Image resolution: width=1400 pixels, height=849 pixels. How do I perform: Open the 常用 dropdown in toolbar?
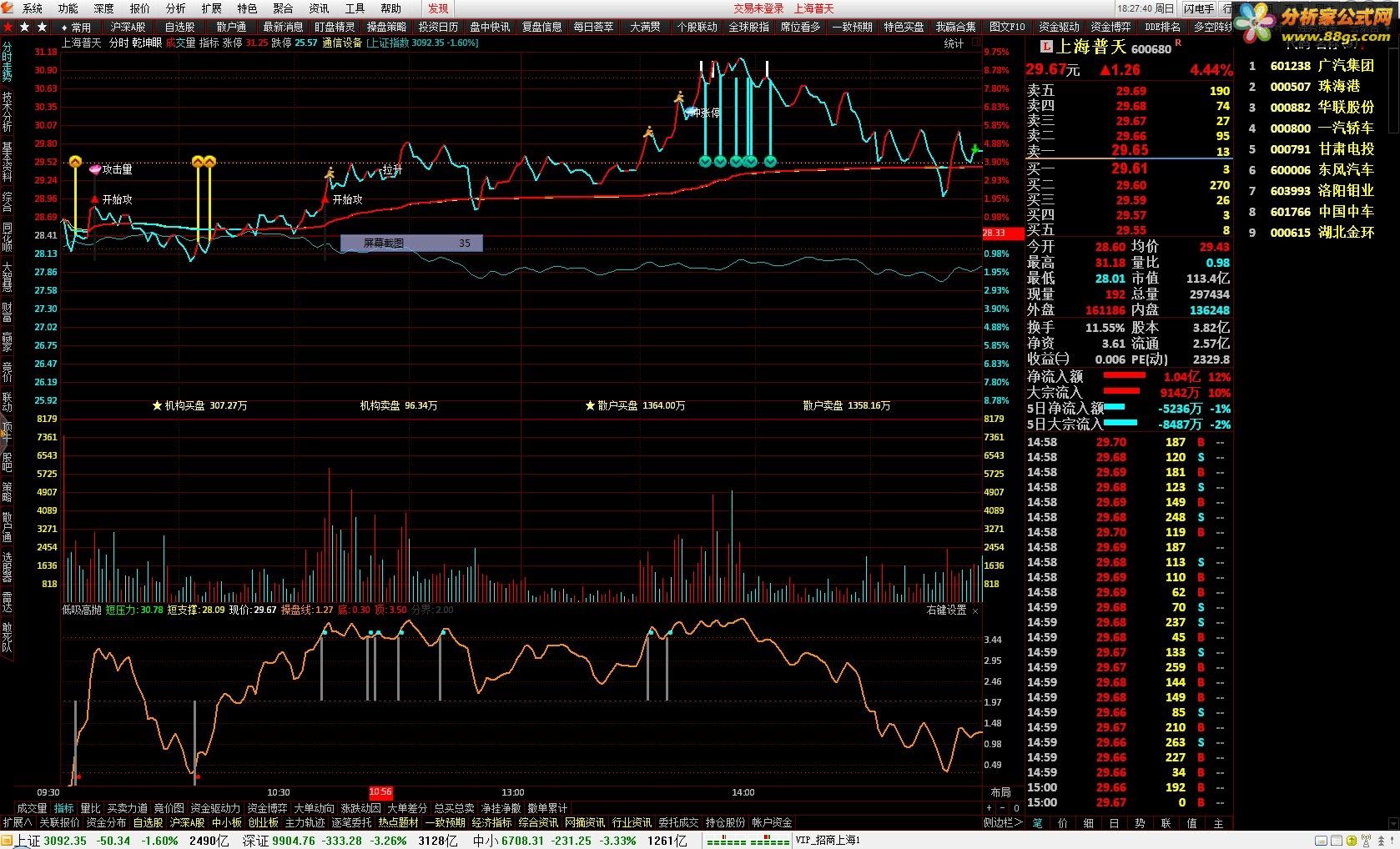[x=77, y=28]
